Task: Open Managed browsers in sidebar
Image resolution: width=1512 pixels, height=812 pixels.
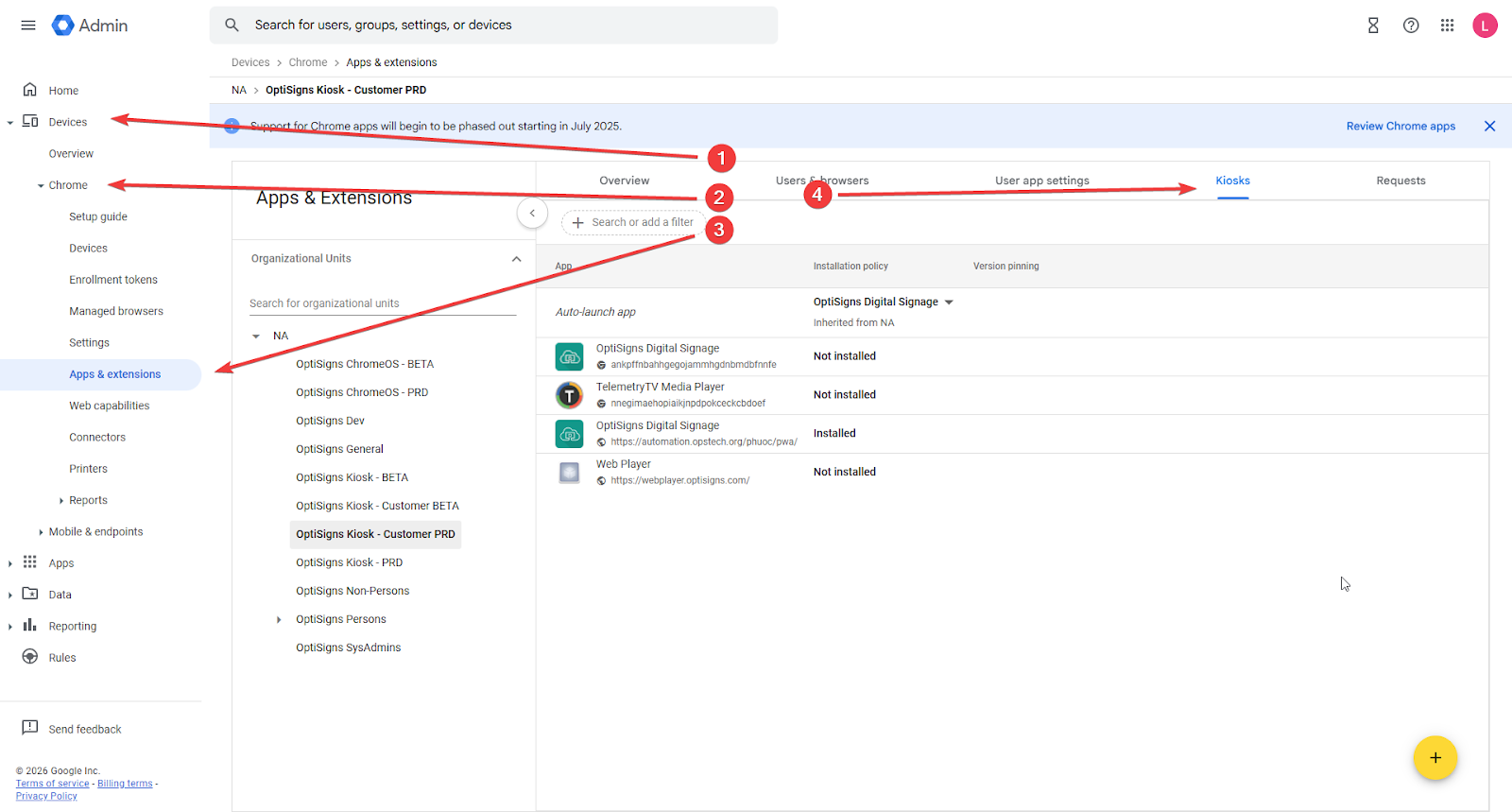Action: pyautogui.click(x=116, y=311)
